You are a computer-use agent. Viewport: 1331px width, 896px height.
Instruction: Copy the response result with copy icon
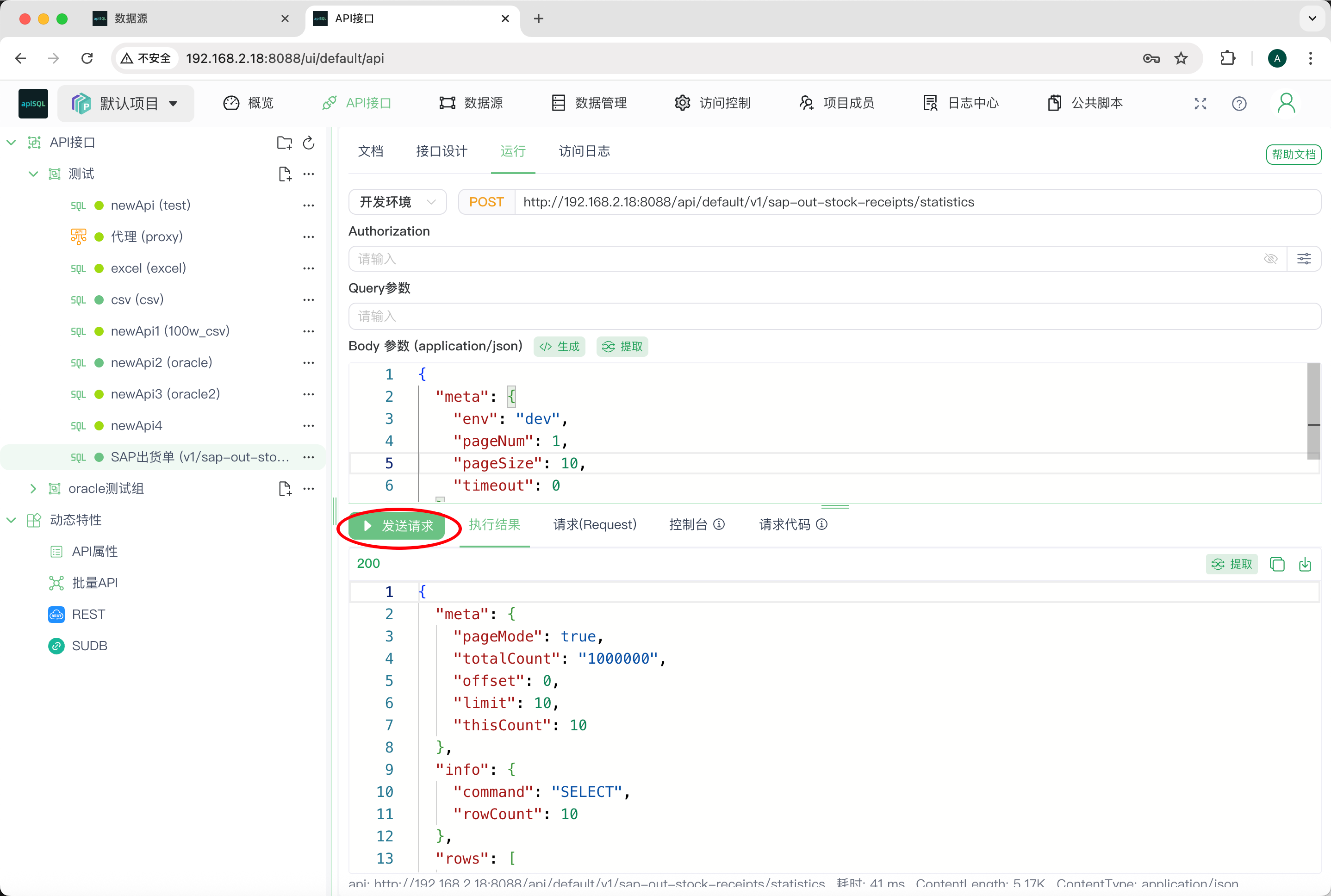1277,564
